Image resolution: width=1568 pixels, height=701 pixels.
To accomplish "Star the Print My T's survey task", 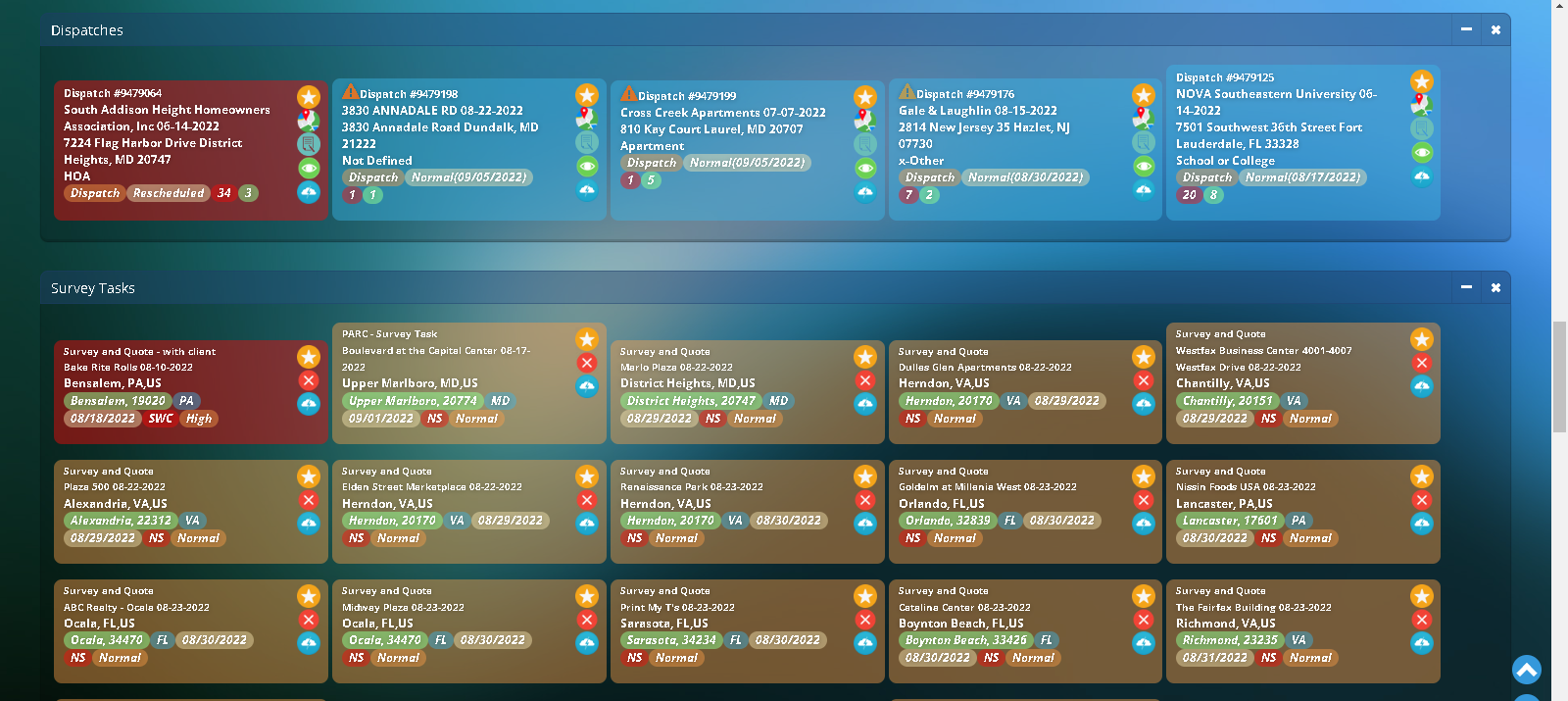I will click(865, 596).
